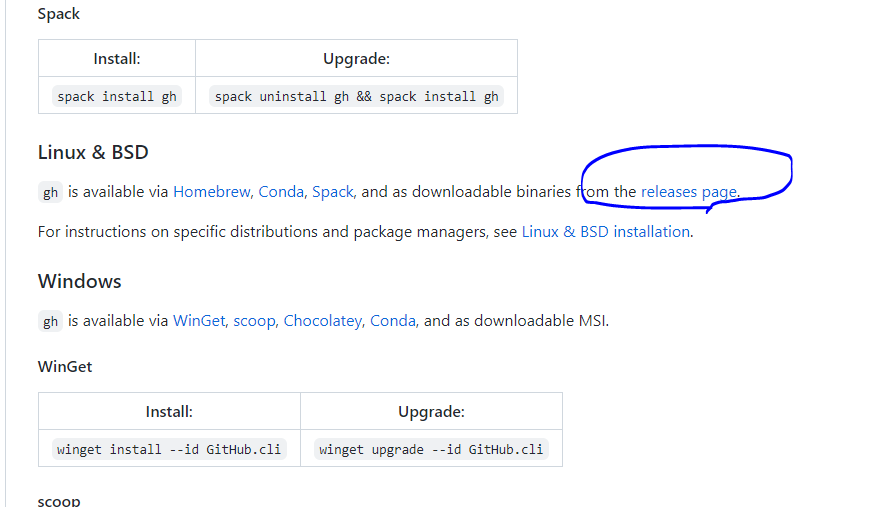Image resolution: width=891 pixels, height=507 pixels.
Task: Click the WinGet subsection heading
Action: pyautogui.click(x=65, y=367)
